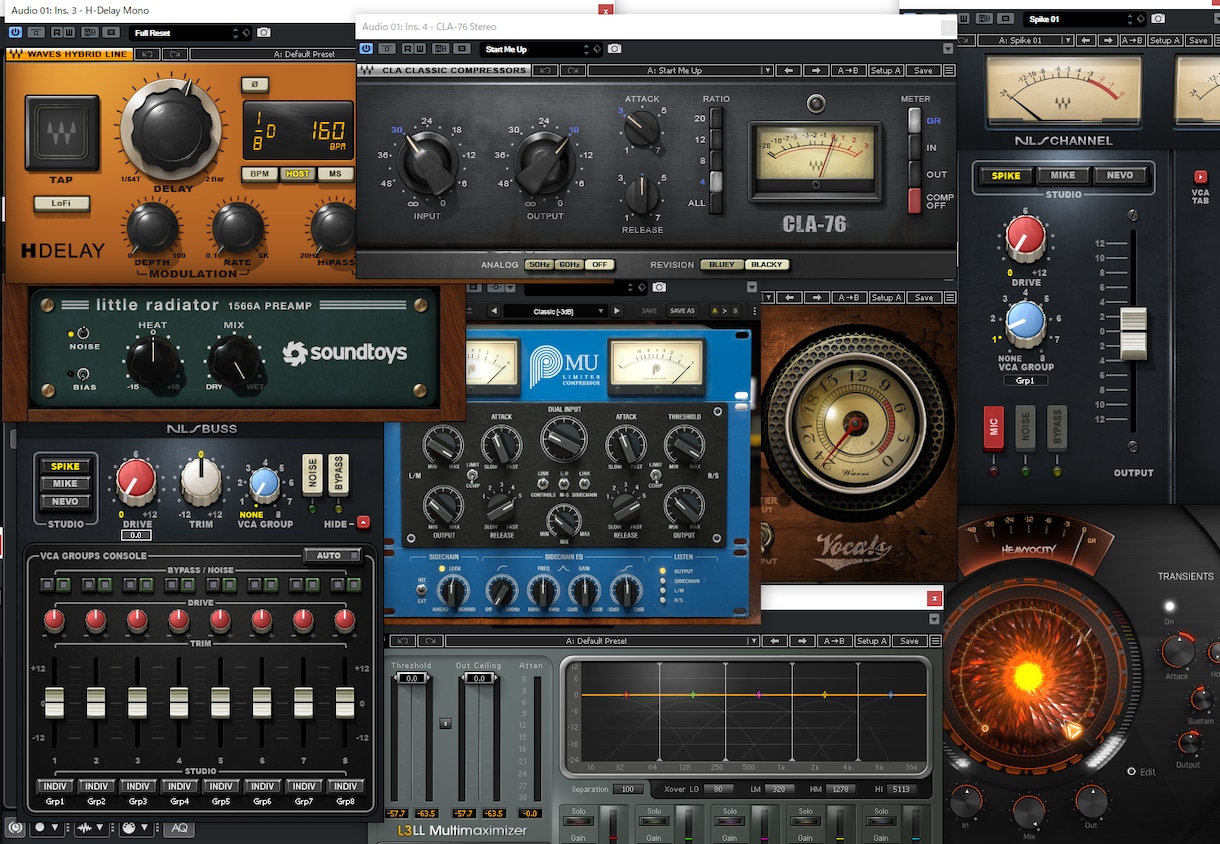Click the CLA-76 INPUT knob
This screenshot has height=844, width=1220.
(x=427, y=160)
